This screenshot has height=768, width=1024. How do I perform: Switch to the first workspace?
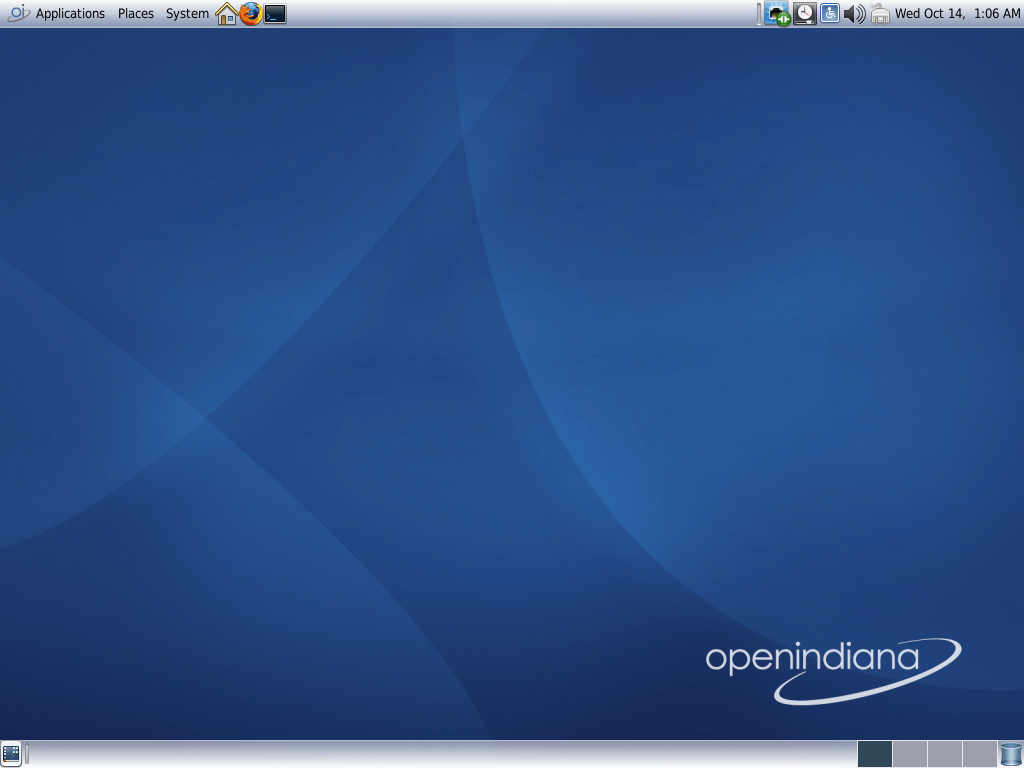tap(874, 754)
